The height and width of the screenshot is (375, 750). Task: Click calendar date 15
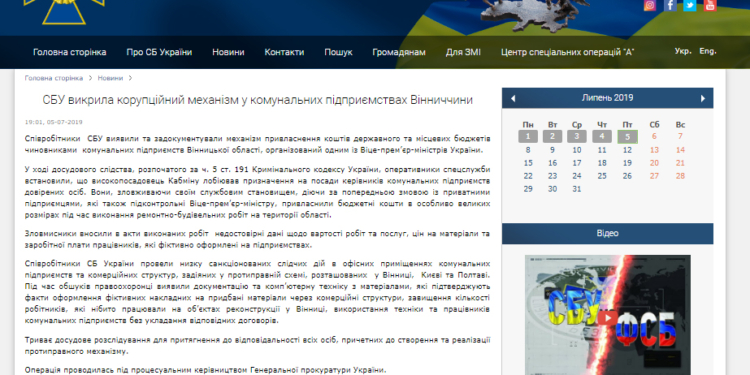pyautogui.click(x=528, y=163)
